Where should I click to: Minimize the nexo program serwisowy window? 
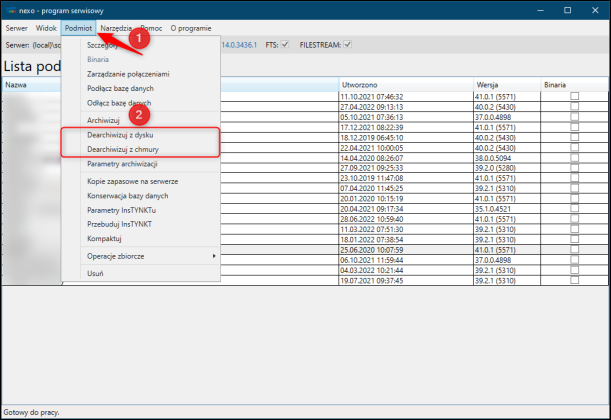click(540, 11)
